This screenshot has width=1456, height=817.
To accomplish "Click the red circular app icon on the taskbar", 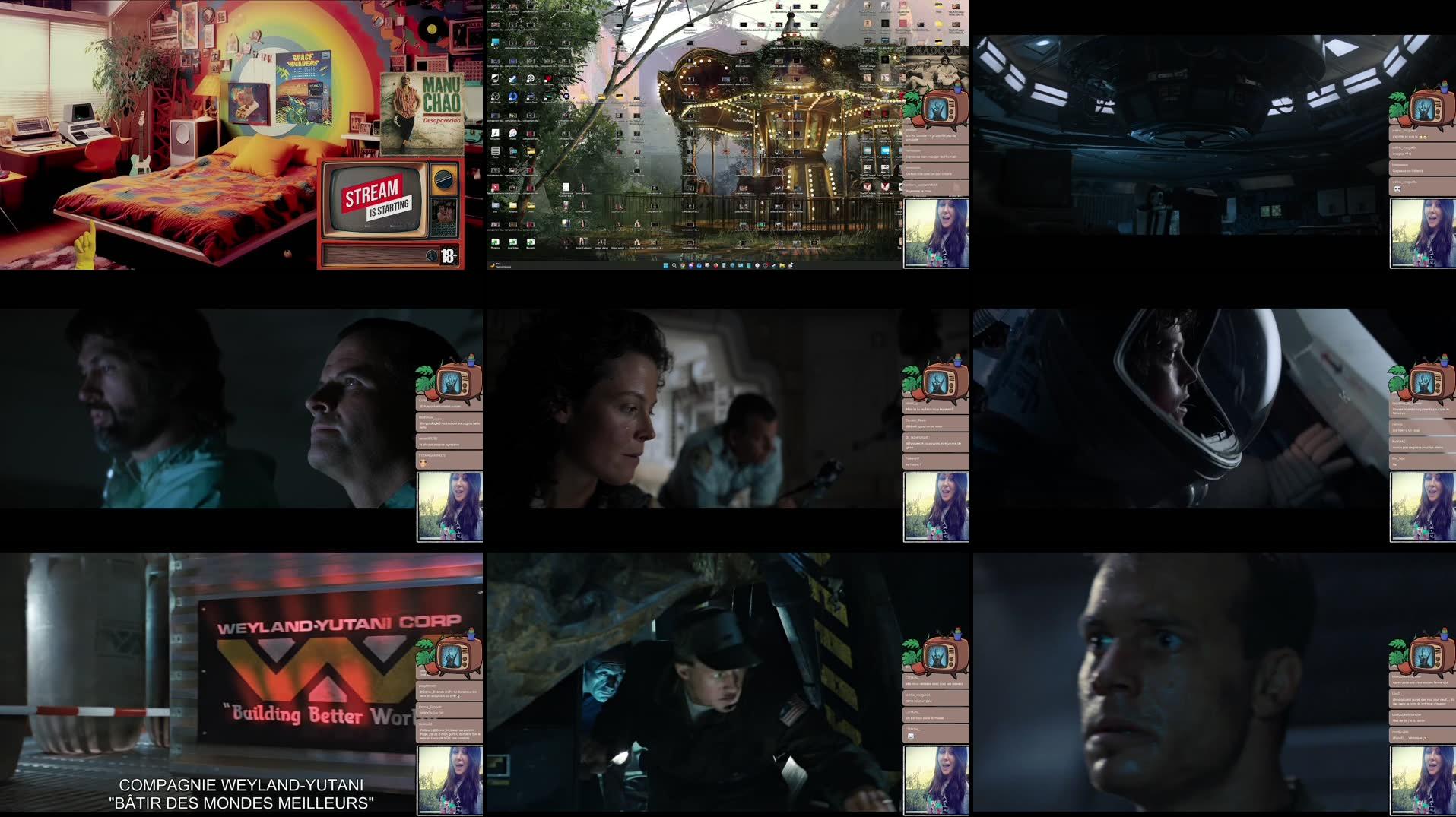I will (x=766, y=268).
